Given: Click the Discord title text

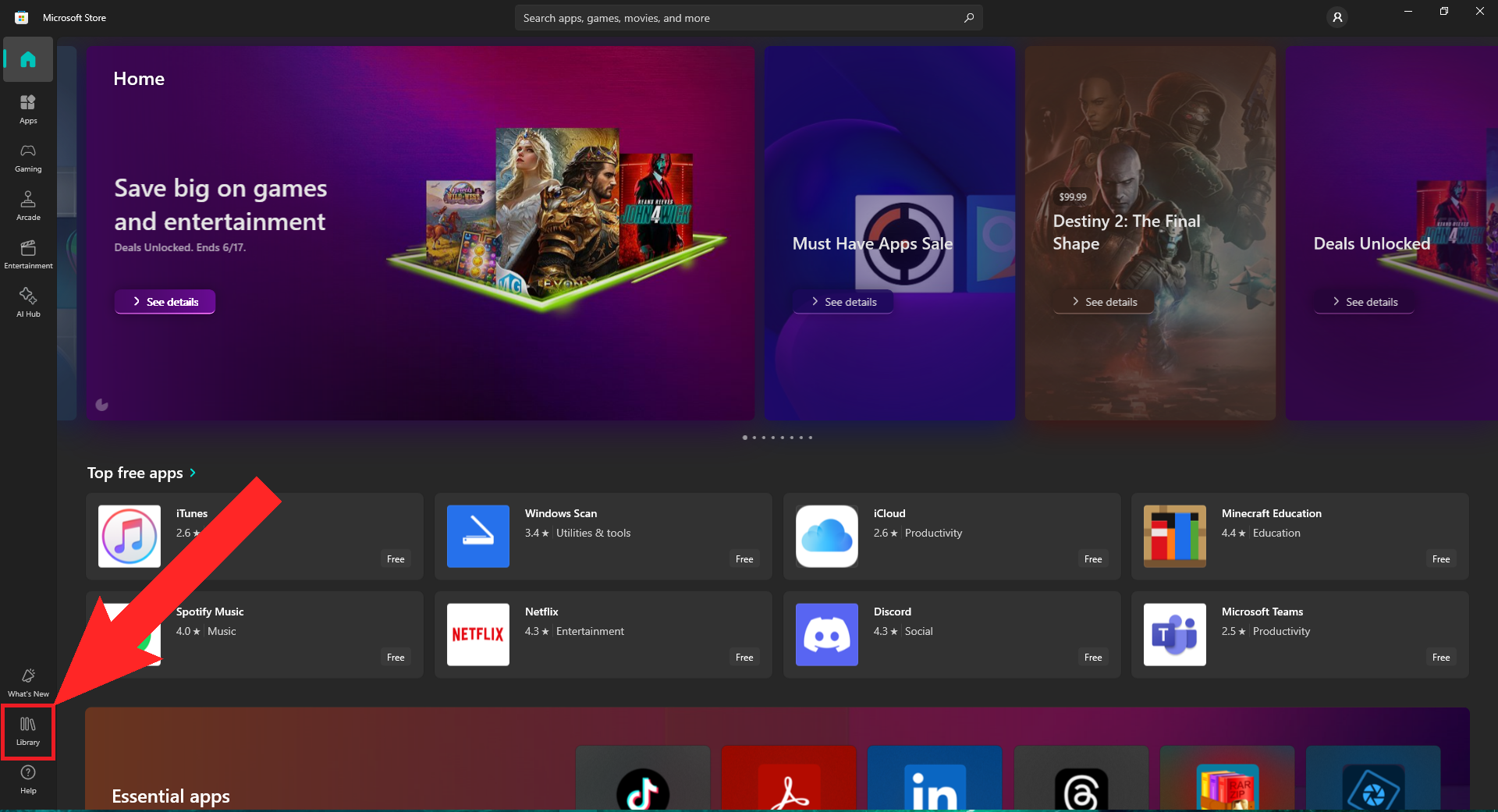Looking at the screenshot, I should click(x=893, y=612).
